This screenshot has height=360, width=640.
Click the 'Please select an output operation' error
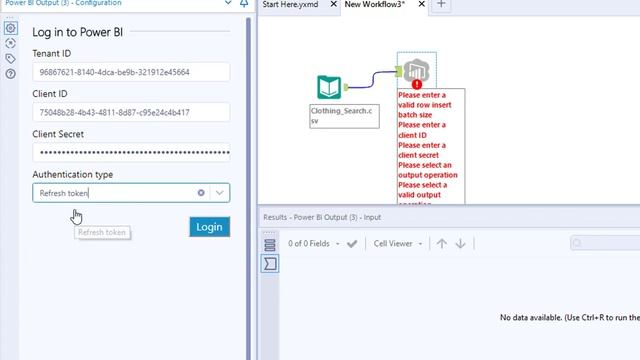point(428,170)
